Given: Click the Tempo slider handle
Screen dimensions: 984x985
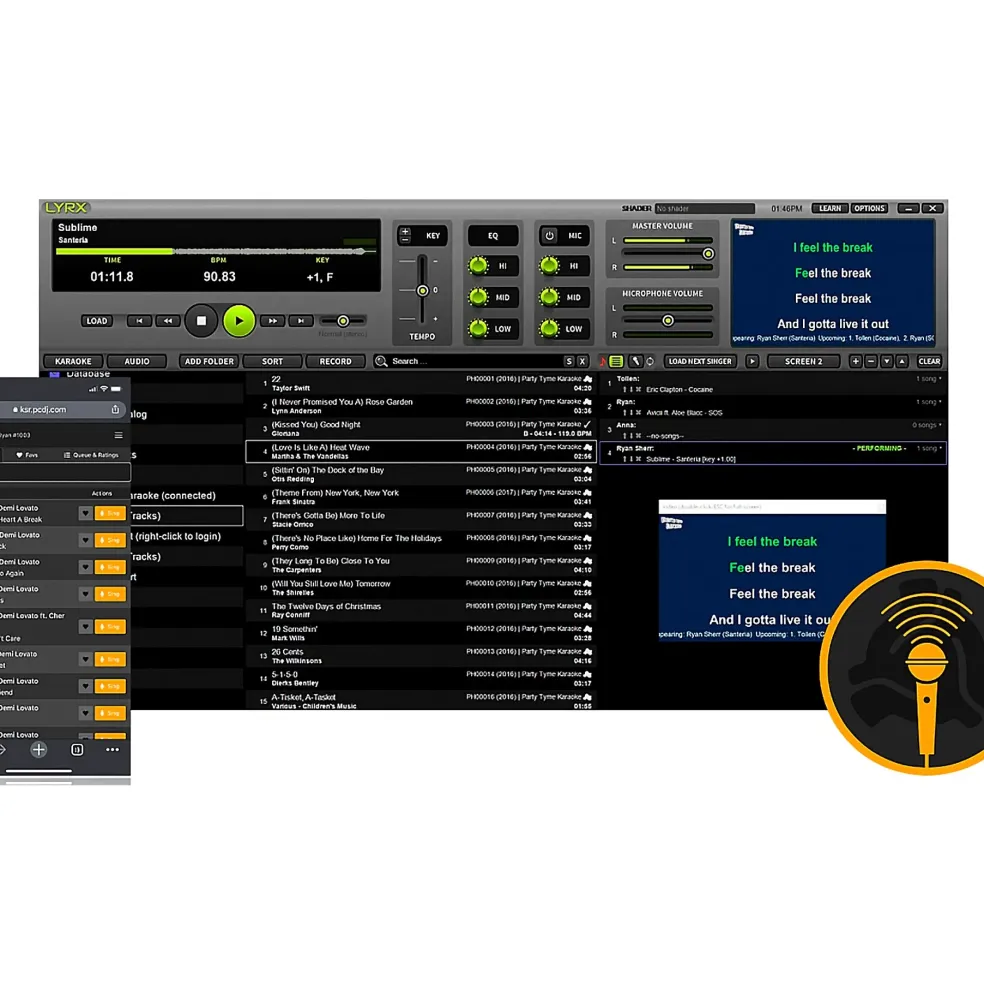Looking at the screenshot, I should click(x=423, y=290).
